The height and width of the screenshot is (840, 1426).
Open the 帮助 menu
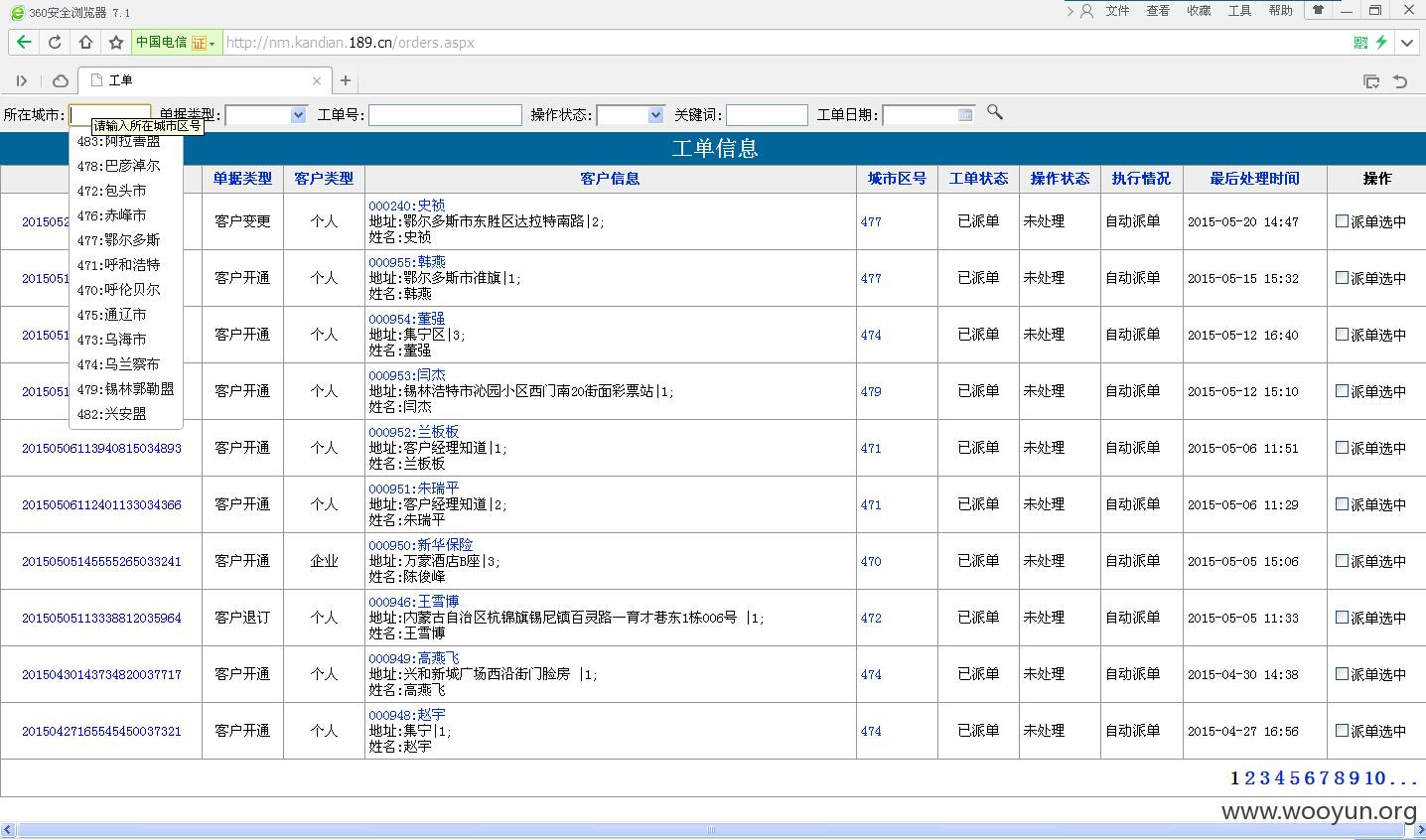click(x=1280, y=11)
